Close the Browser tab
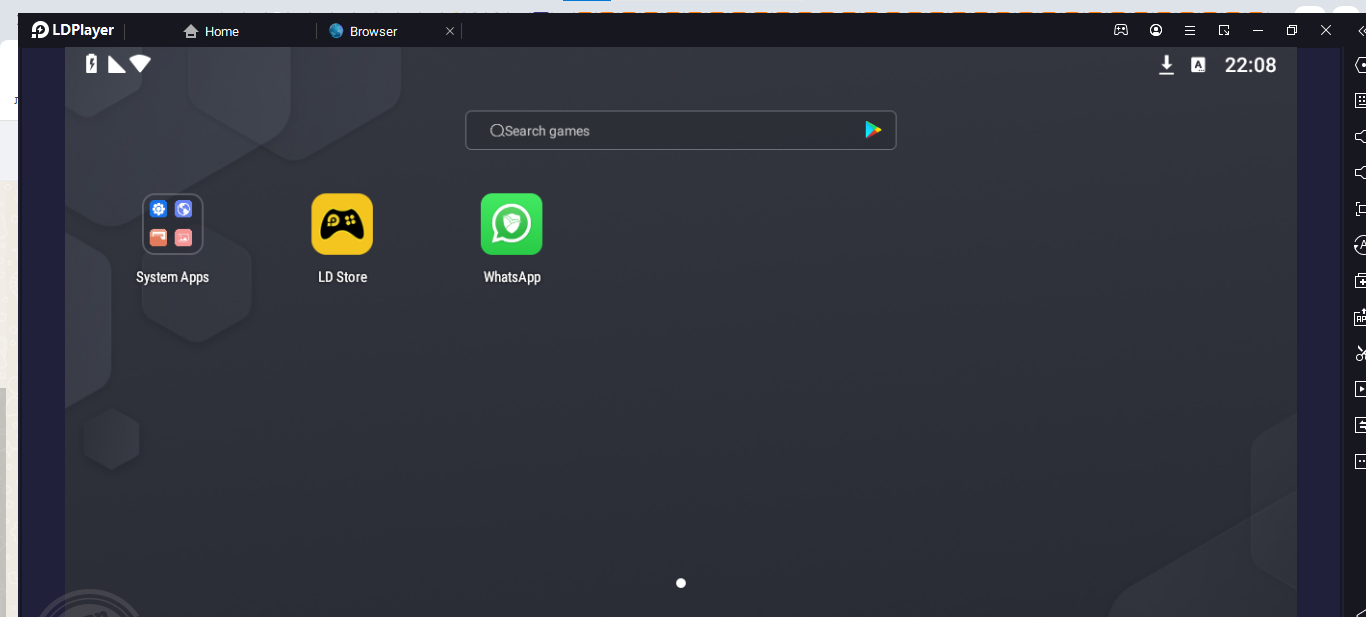Screen dimensions: 1366x617 coord(450,31)
